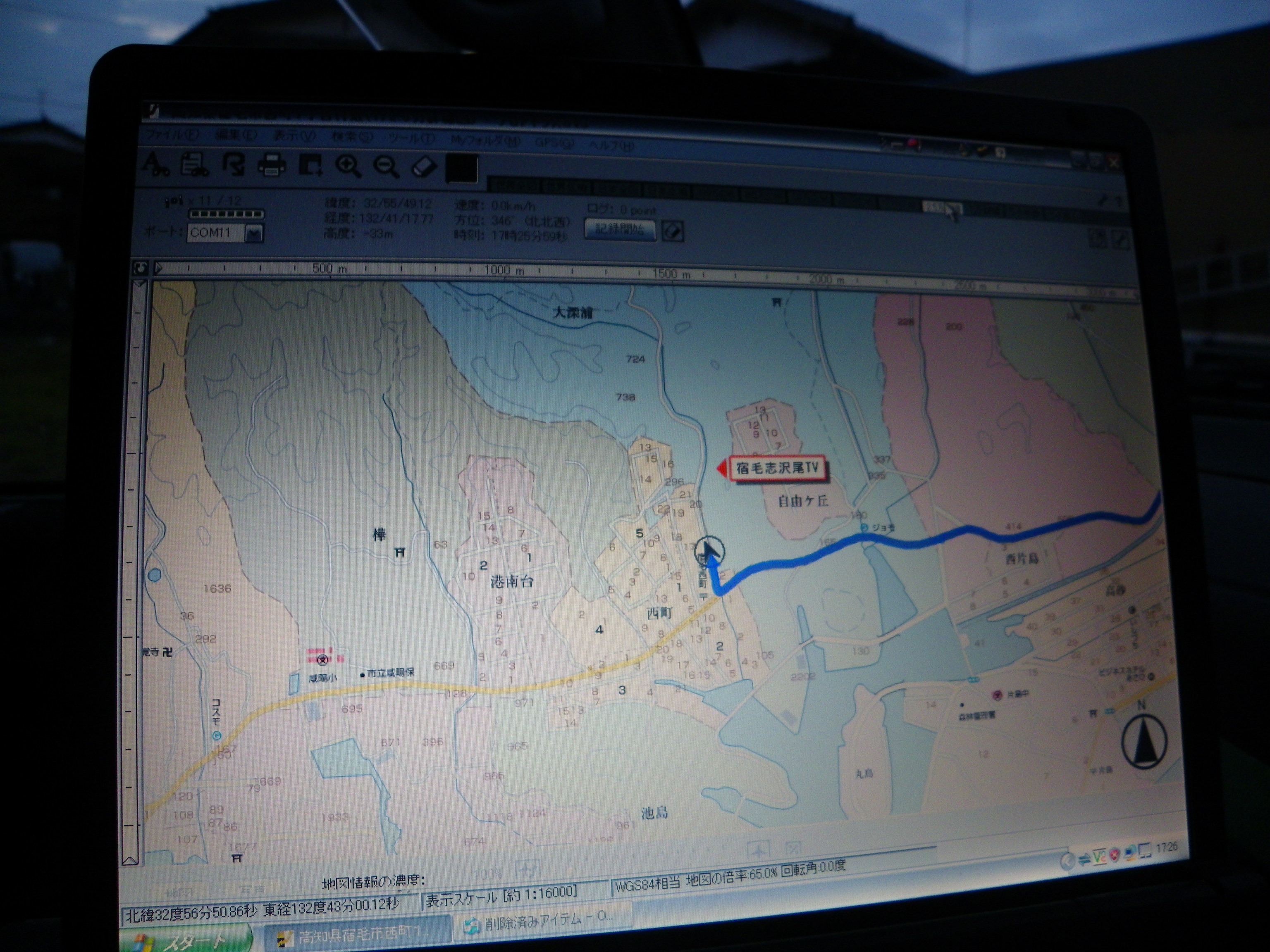Click the print toolbar icon

[272, 165]
